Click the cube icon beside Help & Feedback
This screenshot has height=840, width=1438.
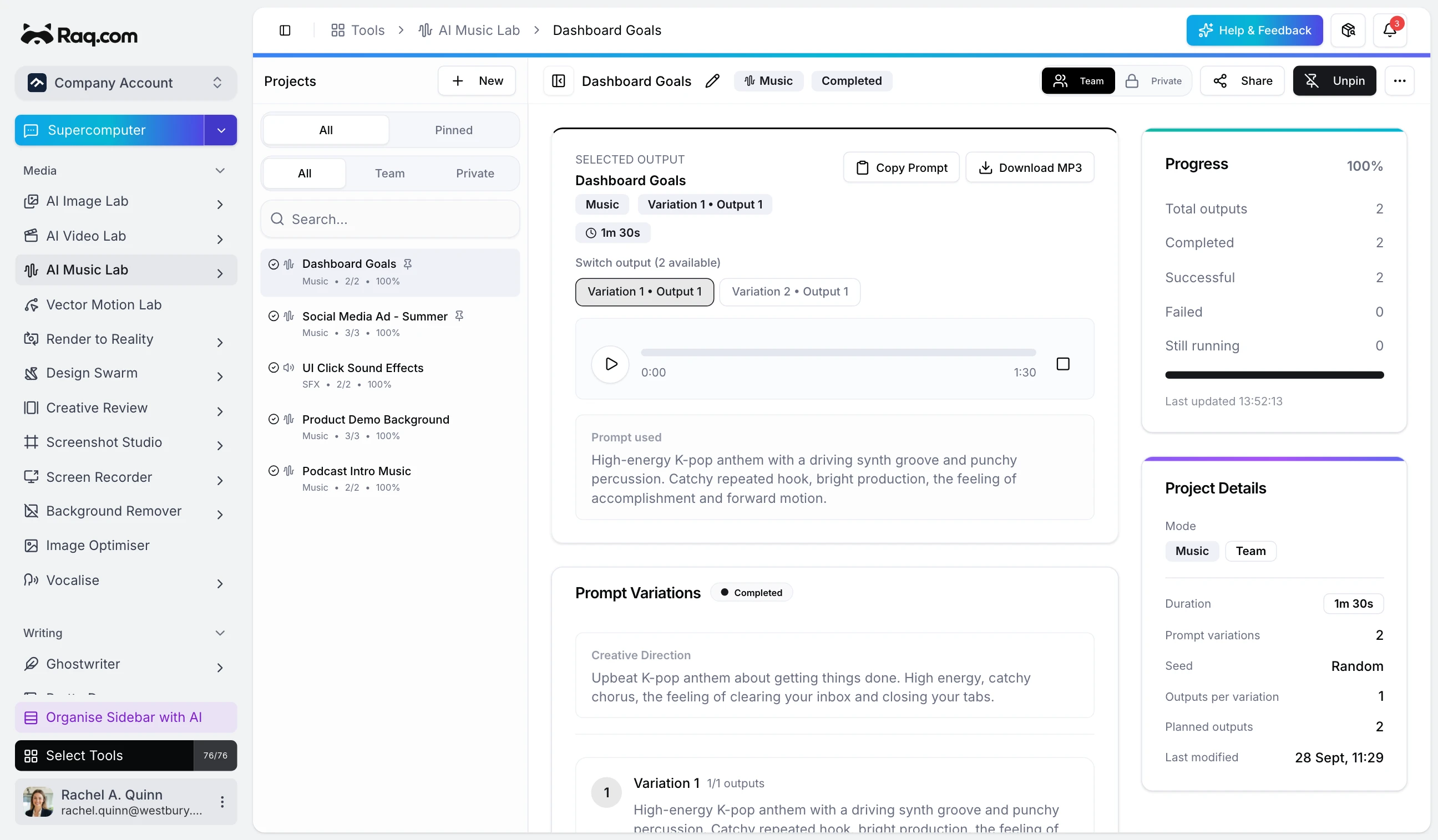click(x=1348, y=30)
